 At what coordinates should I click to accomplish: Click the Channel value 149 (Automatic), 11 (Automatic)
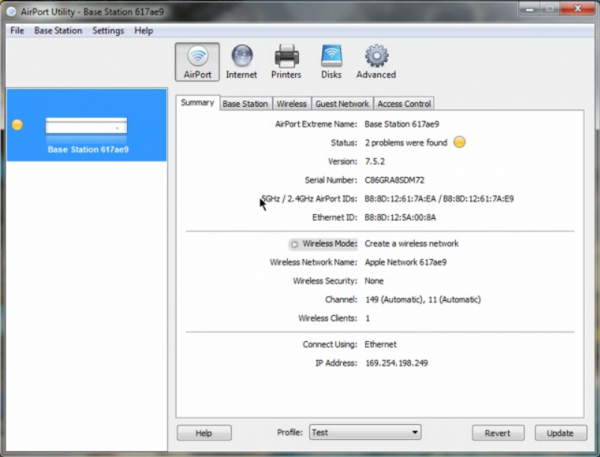click(422, 300)
